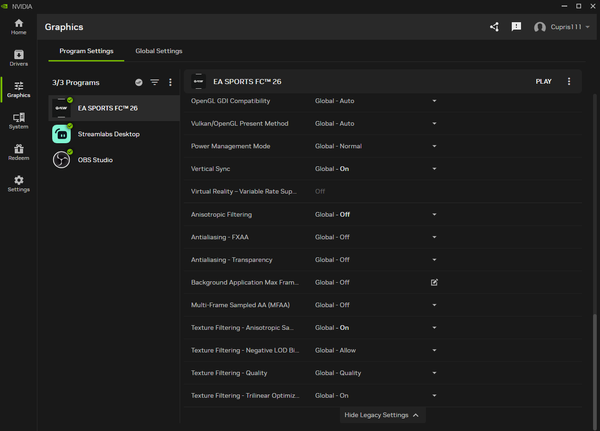Go to the Drivers section
Screen dimensions: 600x431
pos(18,58)
